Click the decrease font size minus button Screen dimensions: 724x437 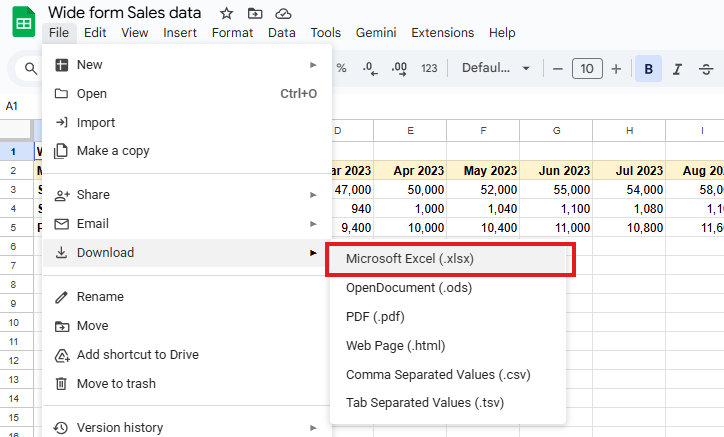557,69
